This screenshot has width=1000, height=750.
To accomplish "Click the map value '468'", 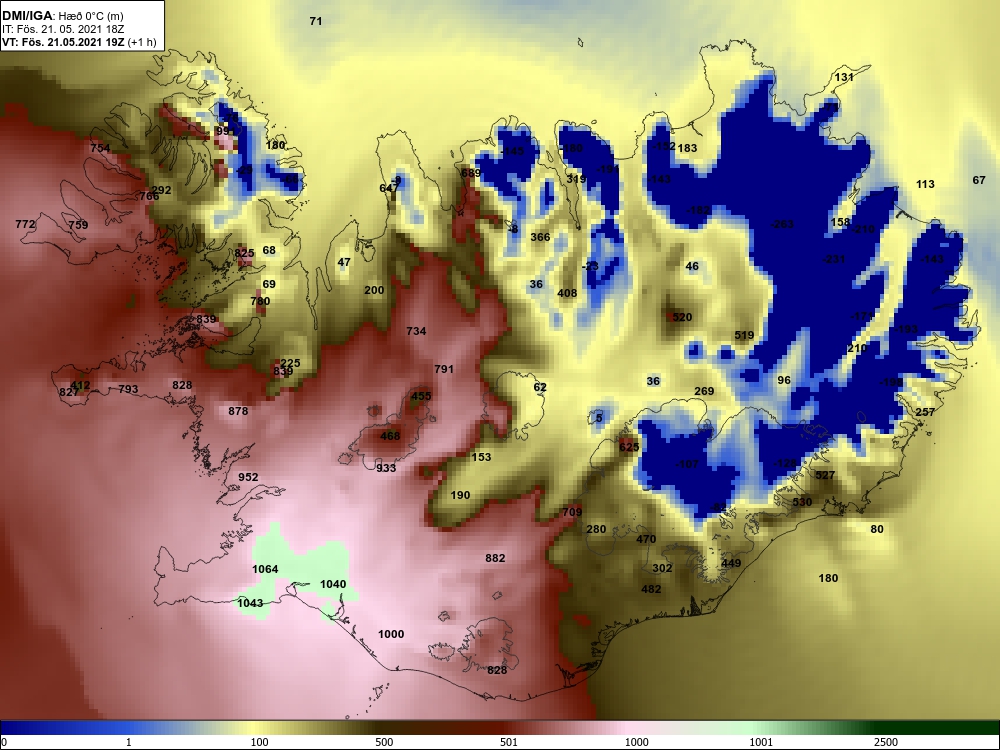I will [390, 436].
